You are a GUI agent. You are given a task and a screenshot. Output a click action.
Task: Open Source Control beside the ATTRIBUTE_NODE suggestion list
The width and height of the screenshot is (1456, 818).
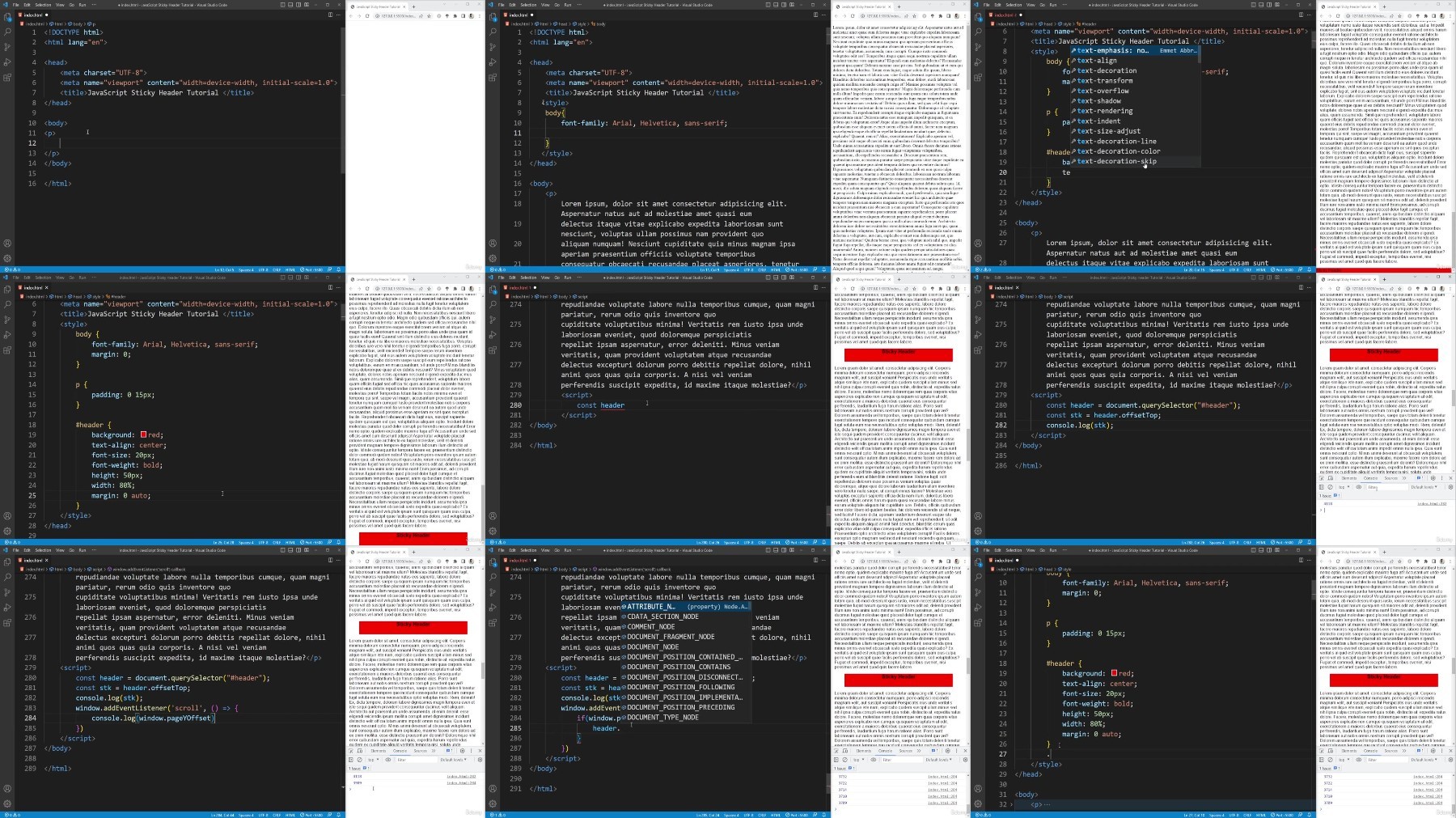[493, 592]
